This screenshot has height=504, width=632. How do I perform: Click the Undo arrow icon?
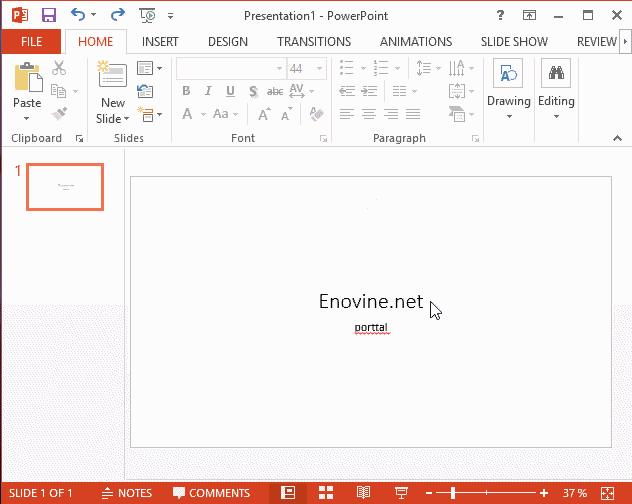coord(78,15)
